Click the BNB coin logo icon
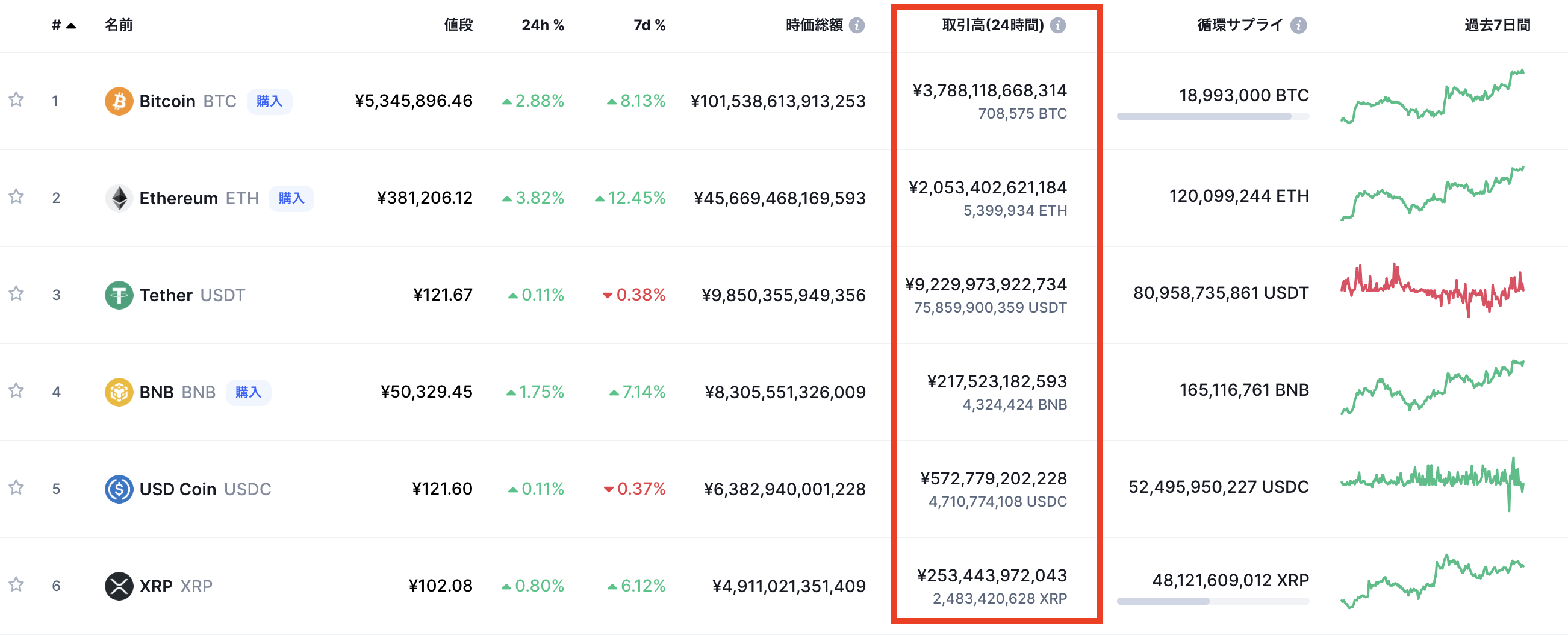 (119, 392)
